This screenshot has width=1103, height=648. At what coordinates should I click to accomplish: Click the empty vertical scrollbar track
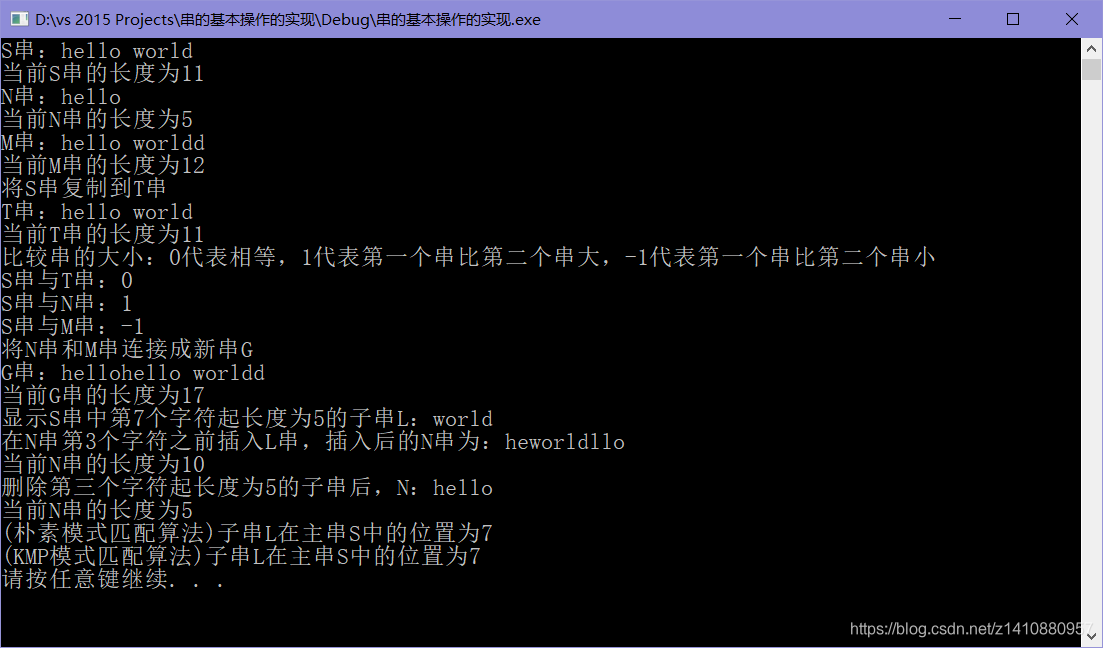point(1091,352)
